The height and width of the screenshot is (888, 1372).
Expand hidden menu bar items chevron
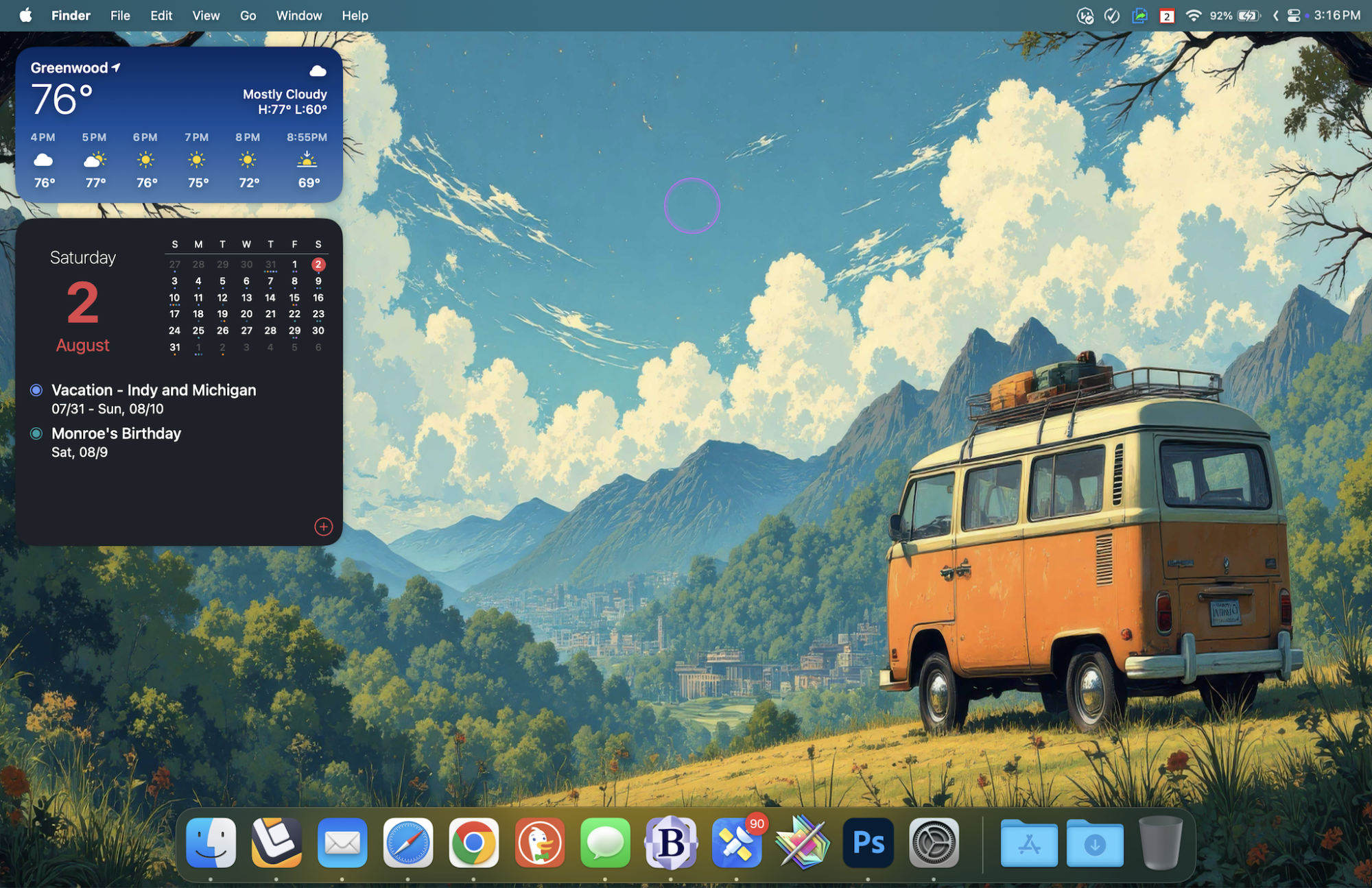[x=1275, y=15]
